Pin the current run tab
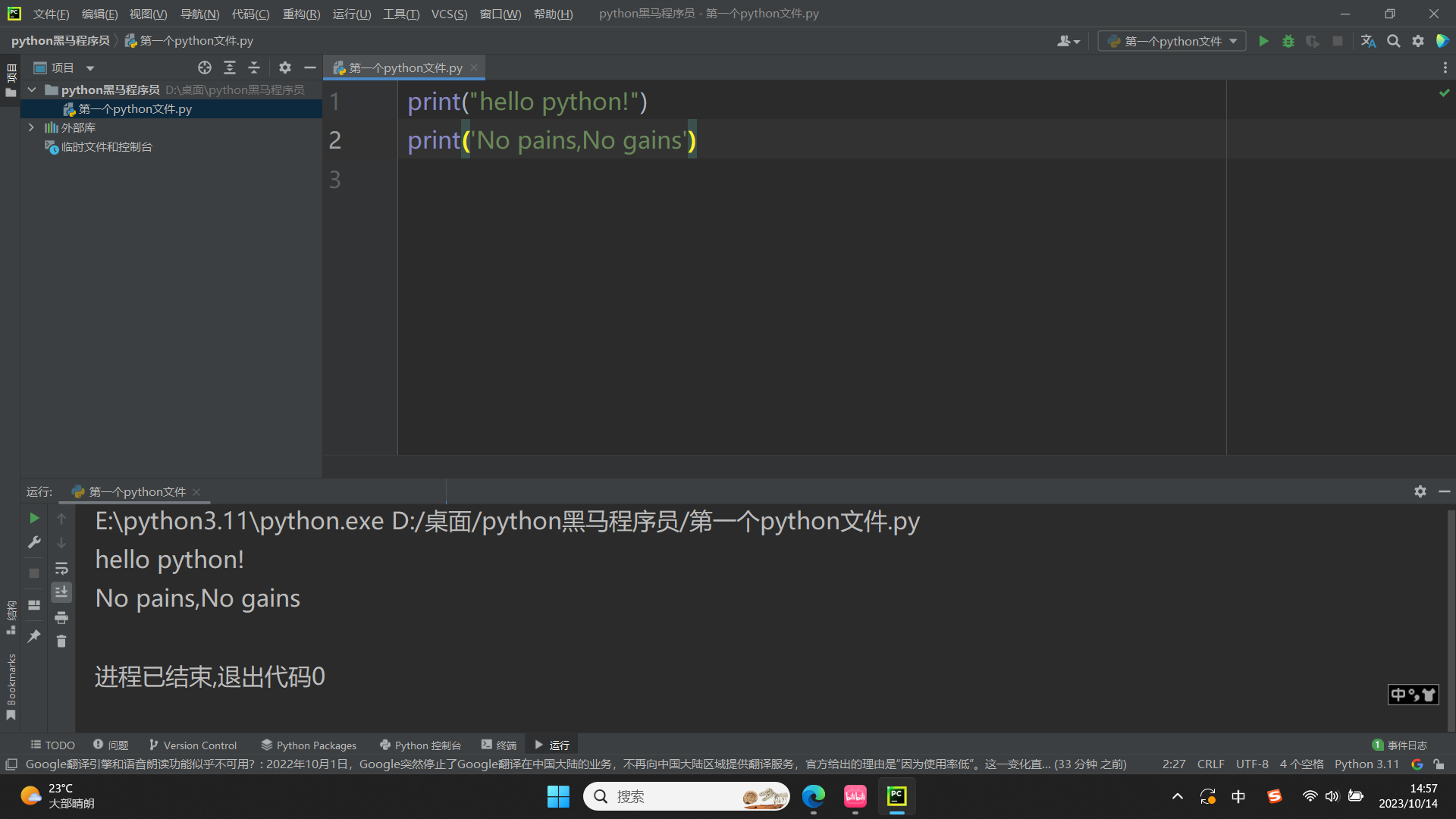Viewport: 1456px width, 819px height. 34,636
